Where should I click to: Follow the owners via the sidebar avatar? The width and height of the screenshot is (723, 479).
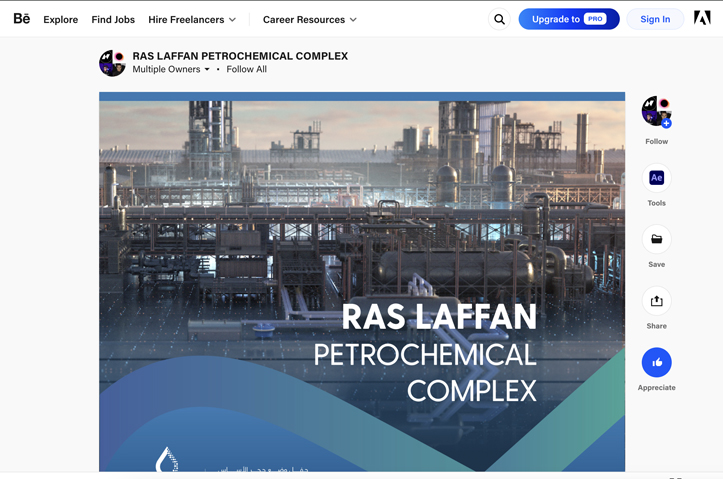657,111
